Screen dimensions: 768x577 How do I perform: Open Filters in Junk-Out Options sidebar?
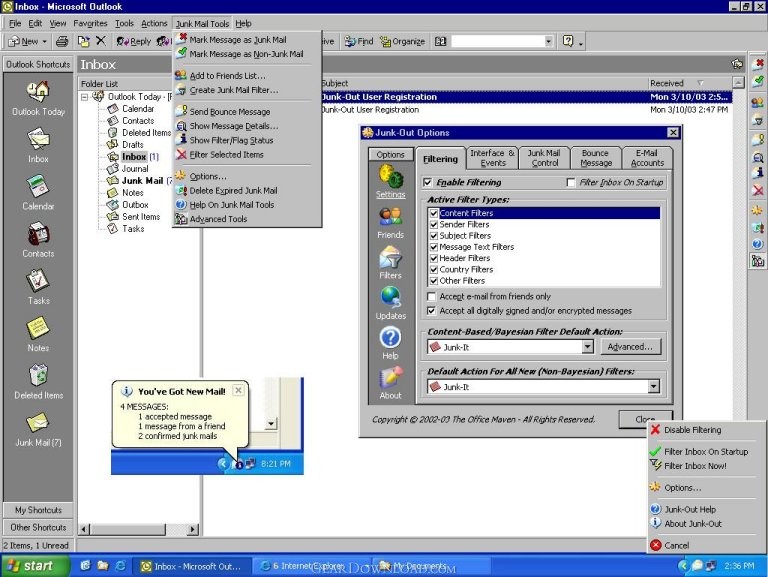tap(390, 263)
